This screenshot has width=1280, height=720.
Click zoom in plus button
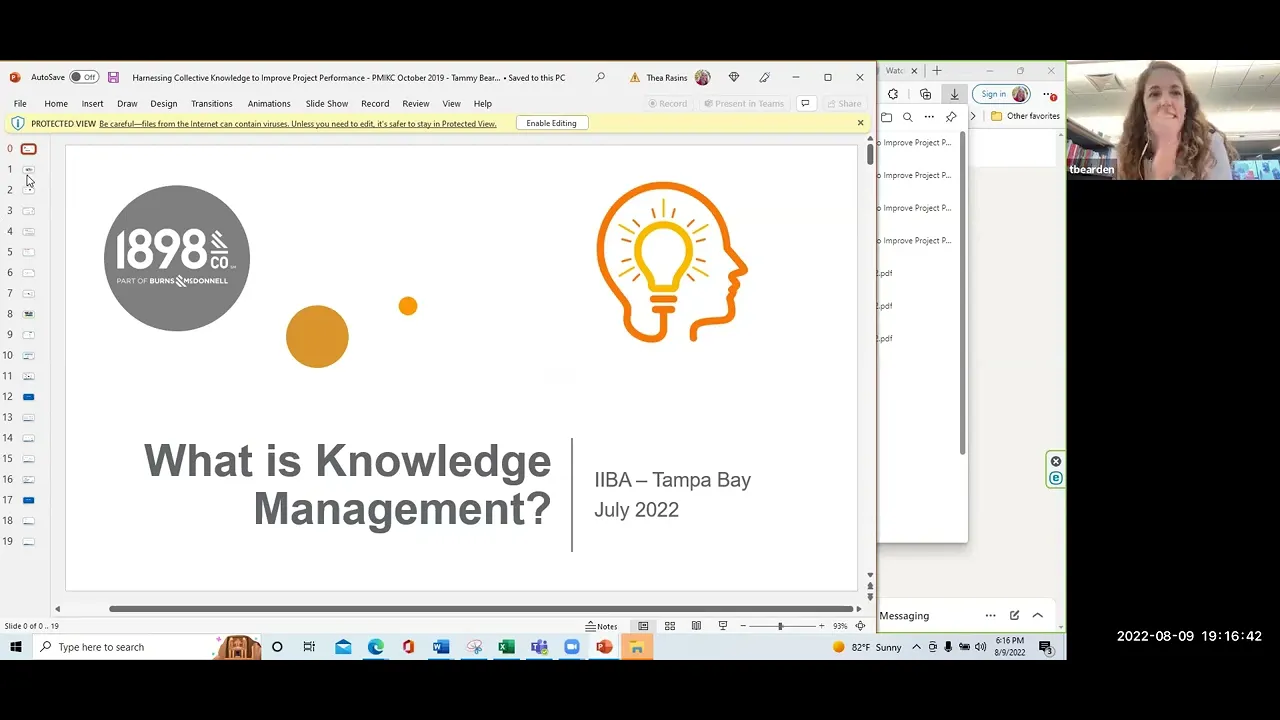(x=821, y=626)
